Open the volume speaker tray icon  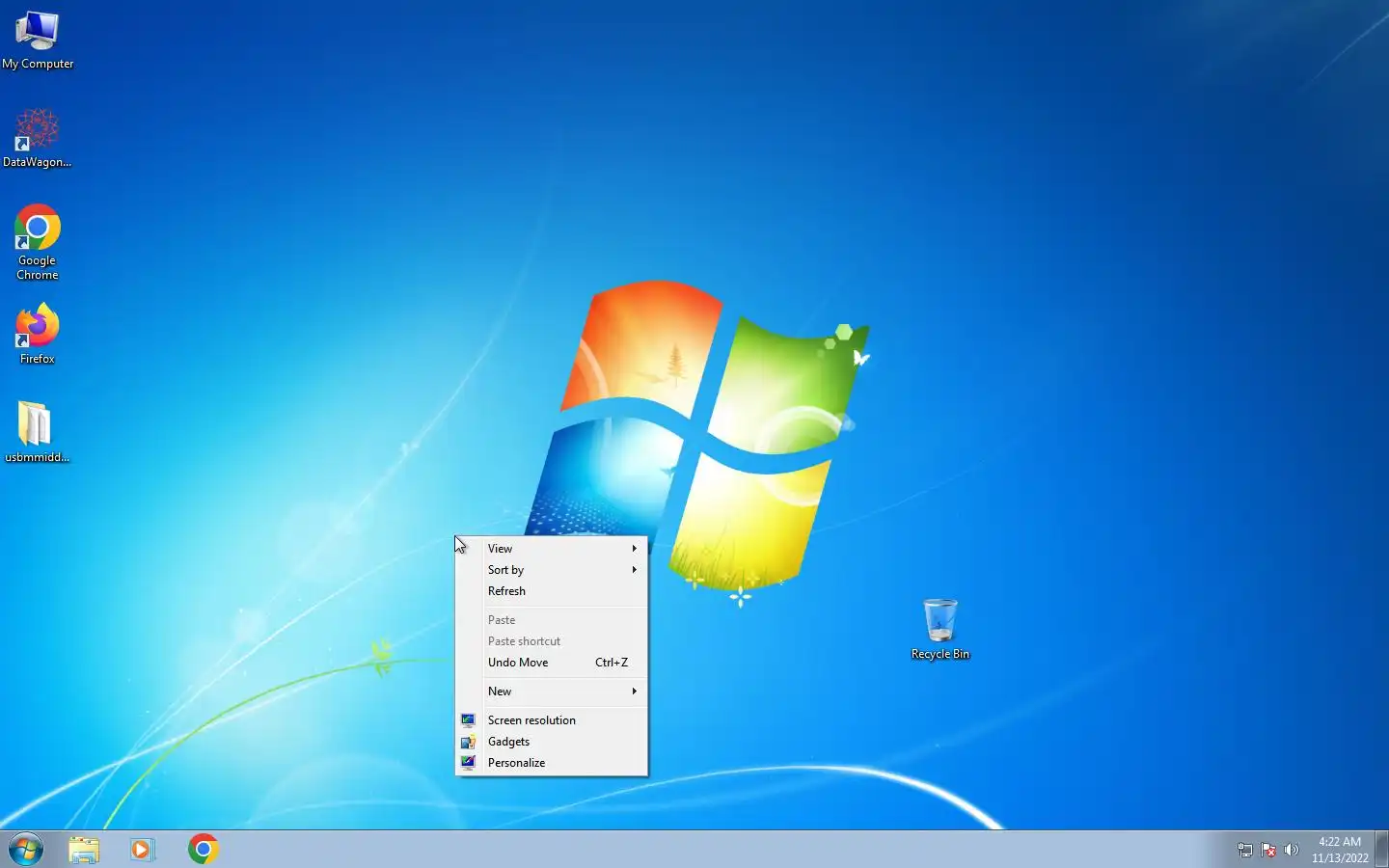1292,851
